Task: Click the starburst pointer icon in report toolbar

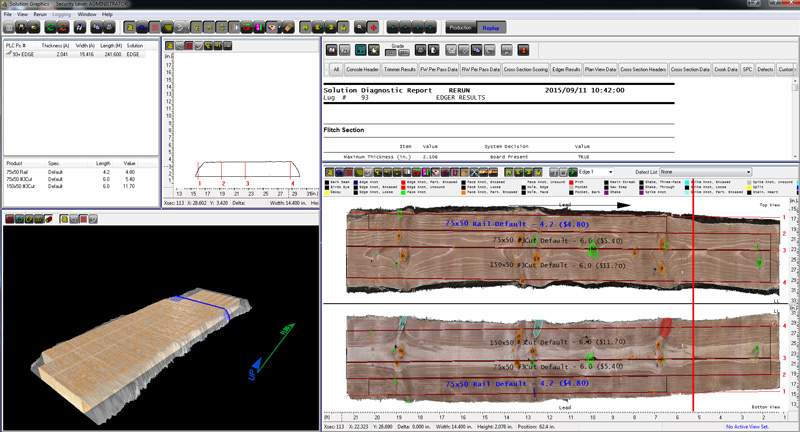Action: (374, 50)
